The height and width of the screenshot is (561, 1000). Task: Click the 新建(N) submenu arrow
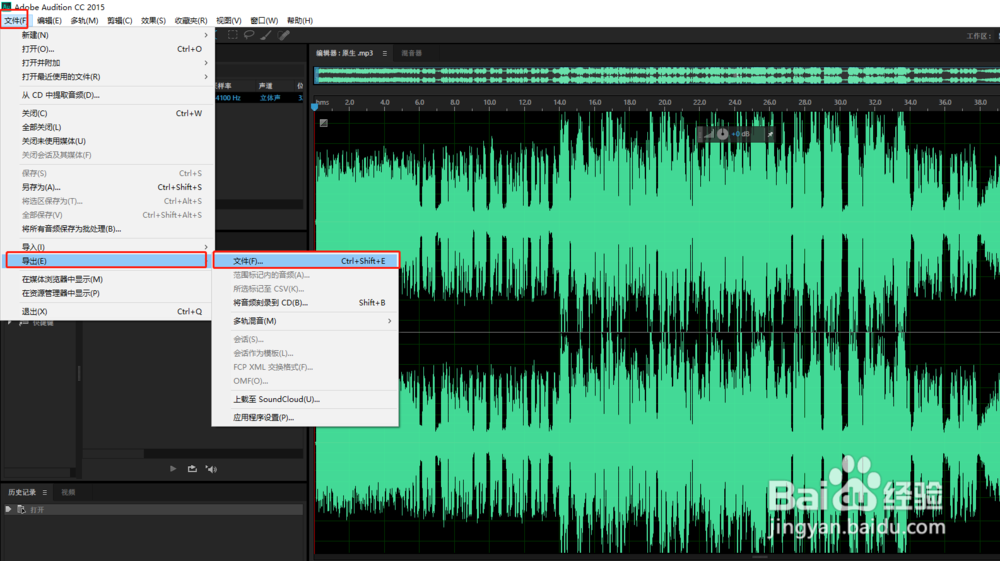click(x=205, y=35)
